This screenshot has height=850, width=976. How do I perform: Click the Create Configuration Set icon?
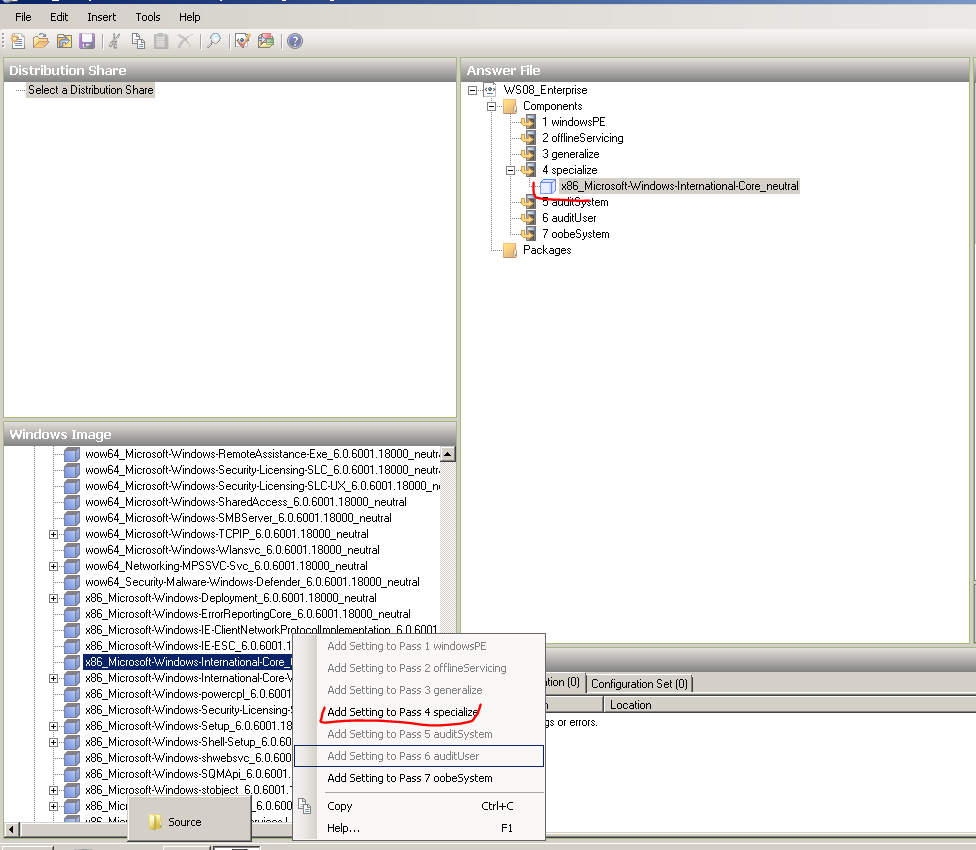tap(266, 41)
